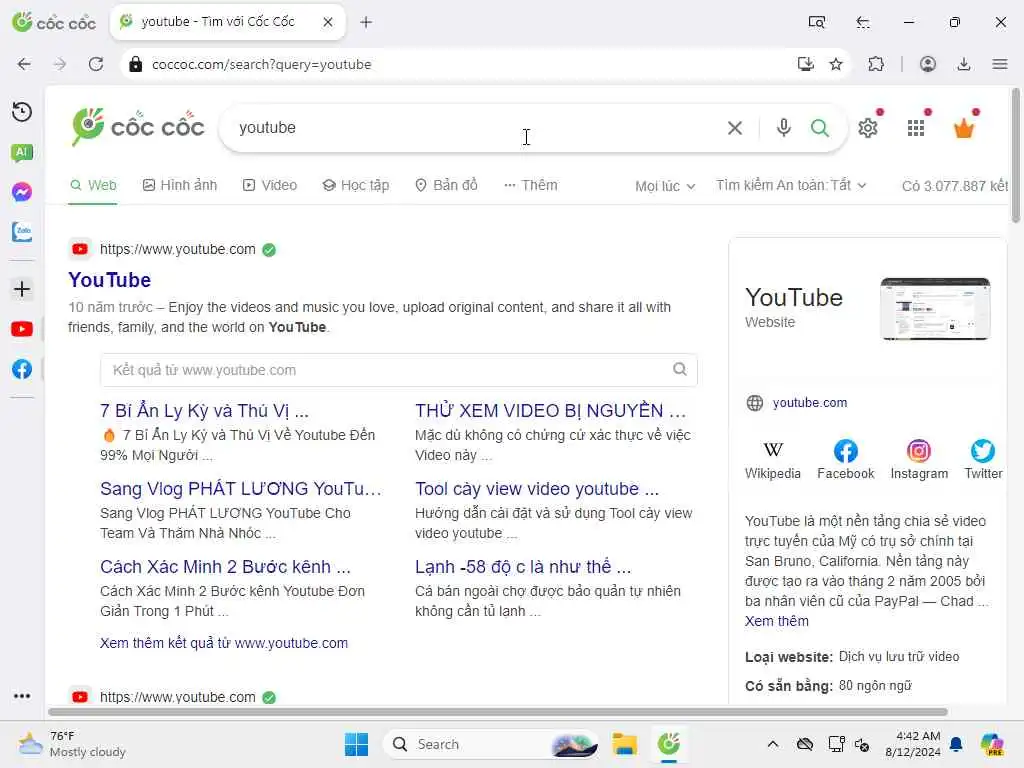
Task: Open 7 Bí Ẩn Ly Kỳ link
Action: (204, 411)
